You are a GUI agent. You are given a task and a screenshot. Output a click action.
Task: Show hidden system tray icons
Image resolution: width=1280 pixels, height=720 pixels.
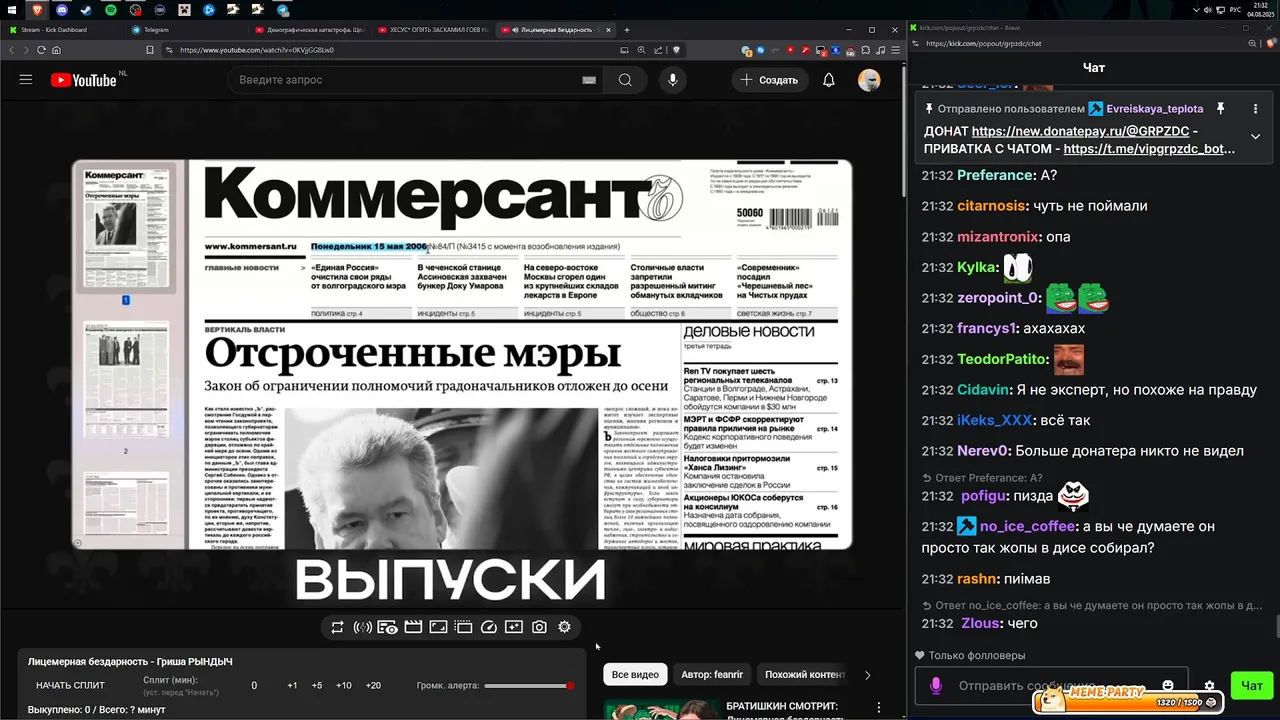[x=1196, y=10]
